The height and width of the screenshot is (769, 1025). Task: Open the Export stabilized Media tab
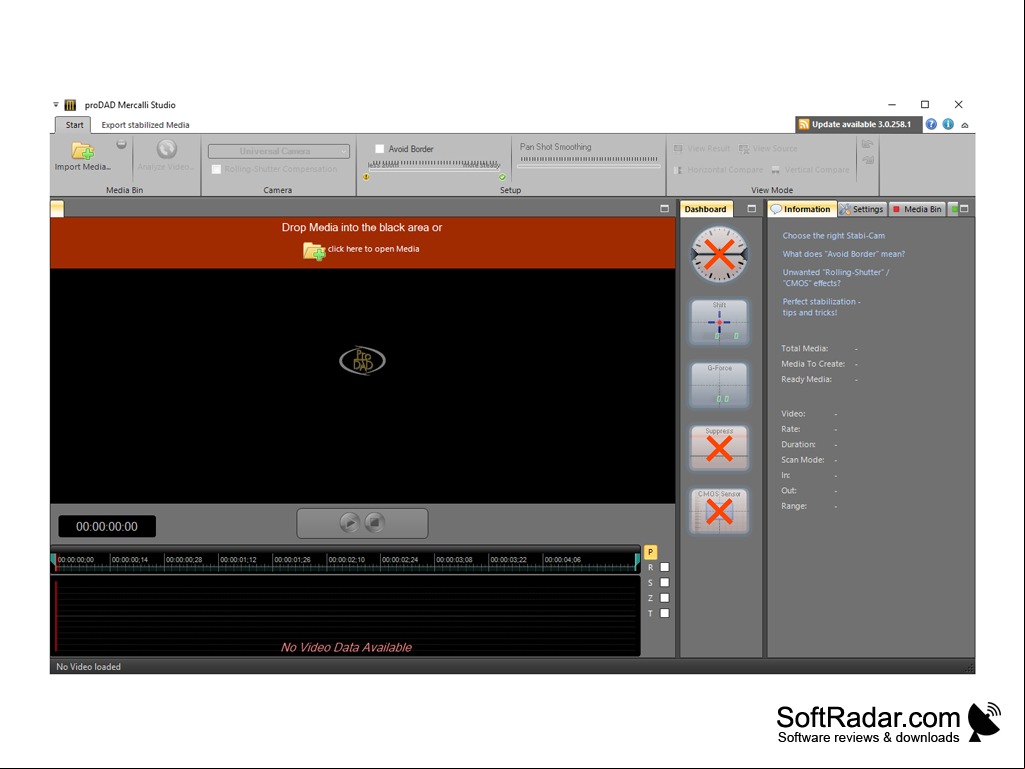pyautogui.click(x=145, y=125)
